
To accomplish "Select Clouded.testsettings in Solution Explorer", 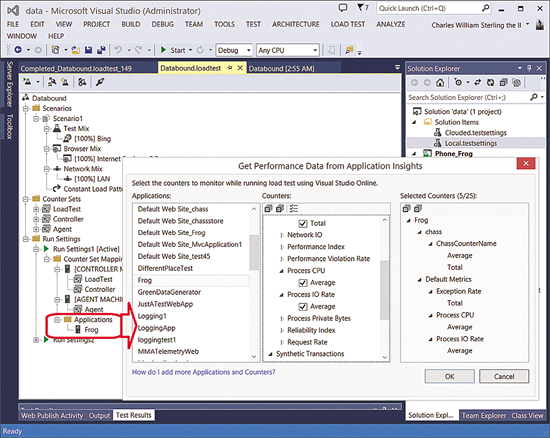I will [476, 133].
